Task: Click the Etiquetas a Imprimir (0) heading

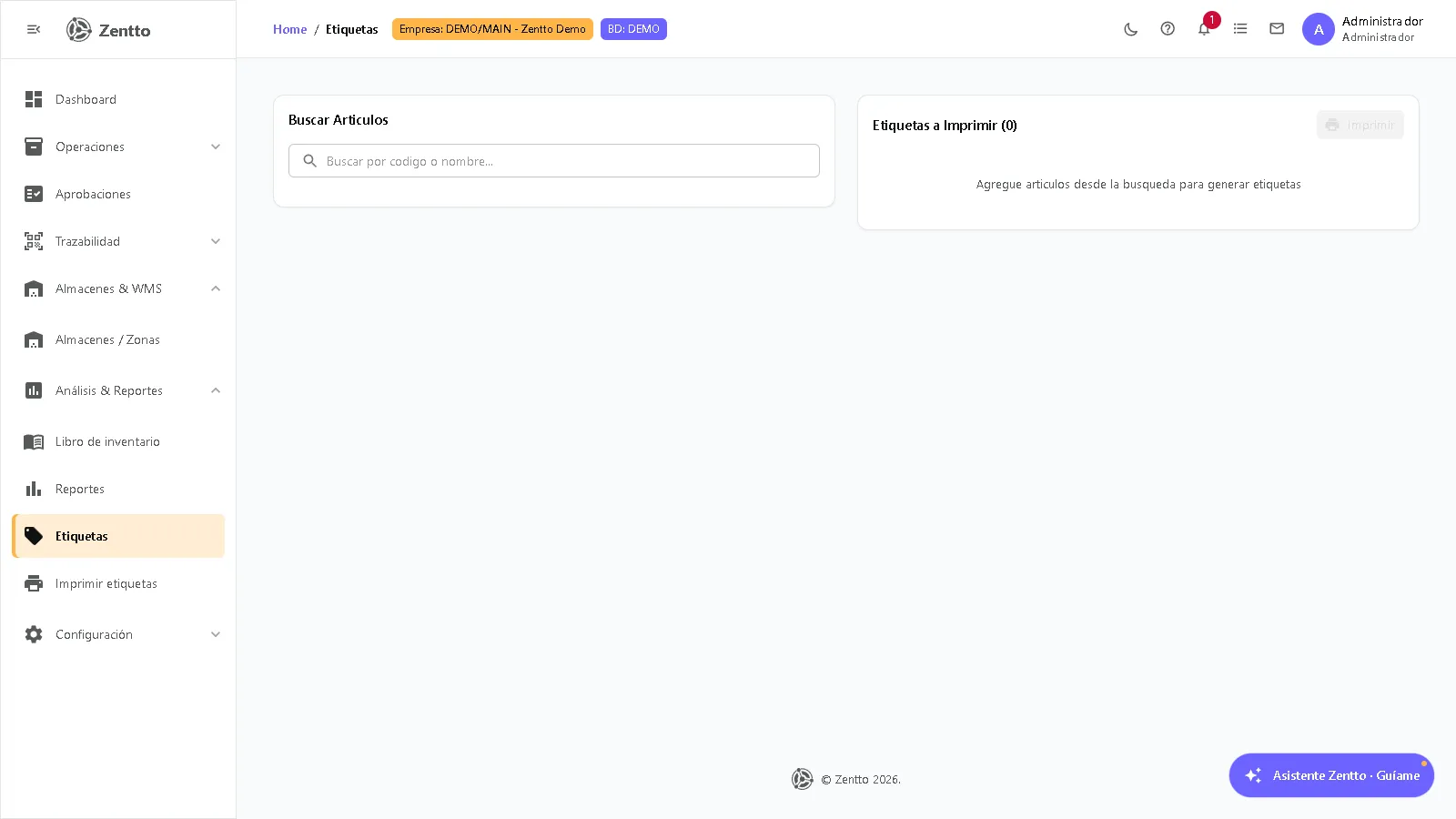Action: point(945,126)
